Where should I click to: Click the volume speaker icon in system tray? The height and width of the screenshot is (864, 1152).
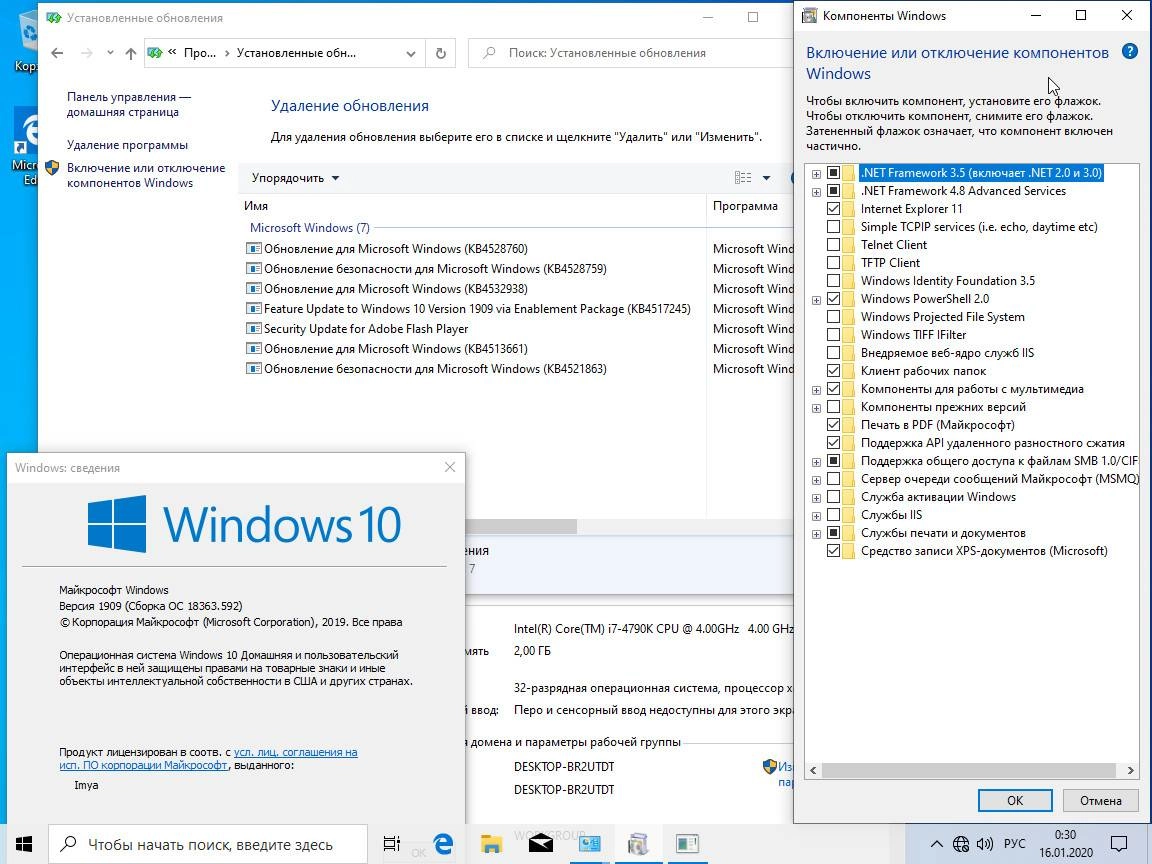click(984, 844)
